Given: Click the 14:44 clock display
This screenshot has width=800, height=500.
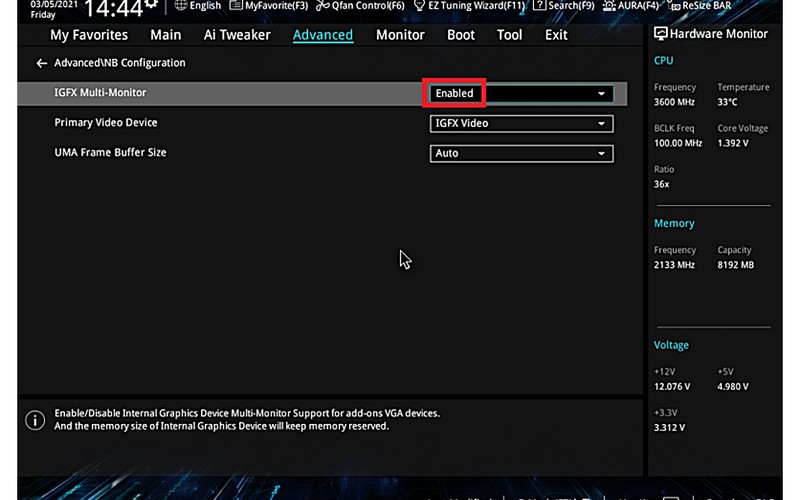Looking at the screenshot, I should click(x=113, y=9).
